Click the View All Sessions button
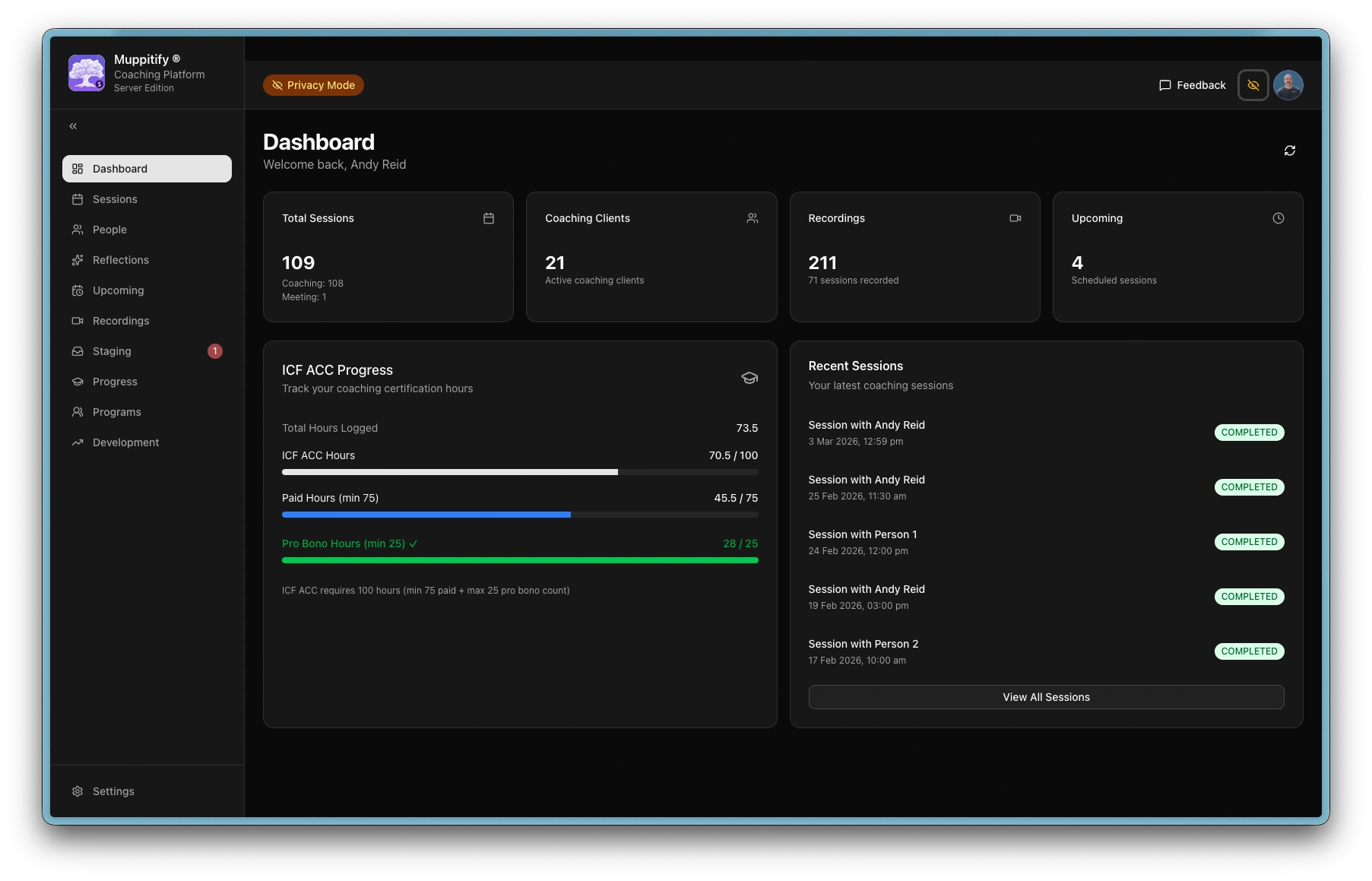 1045,697
